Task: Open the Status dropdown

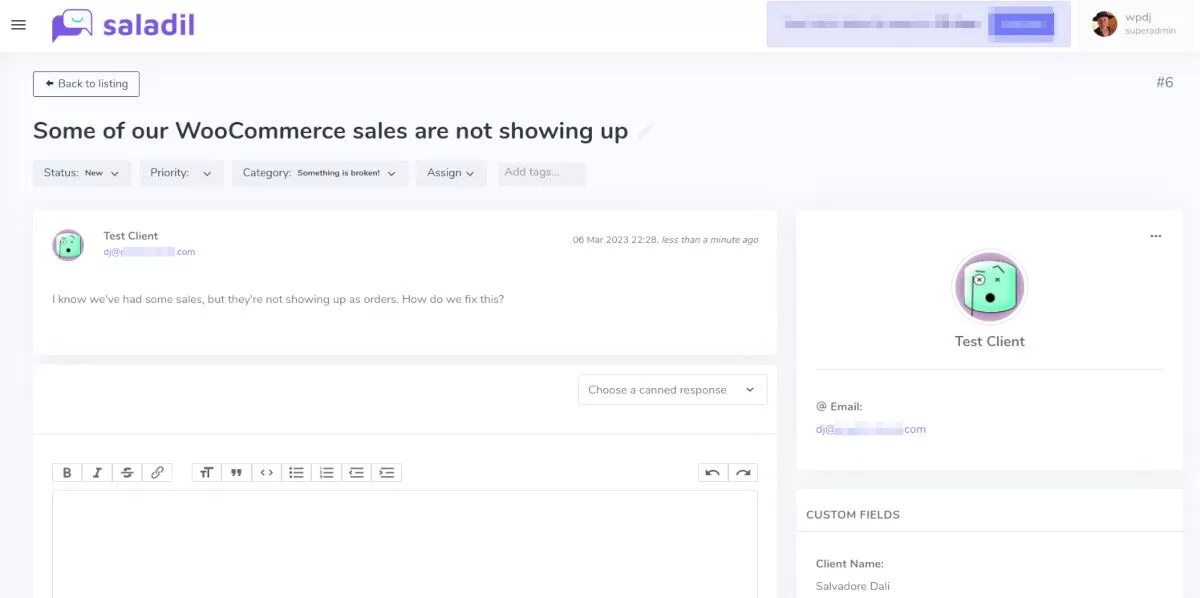Action: (81, 173)
